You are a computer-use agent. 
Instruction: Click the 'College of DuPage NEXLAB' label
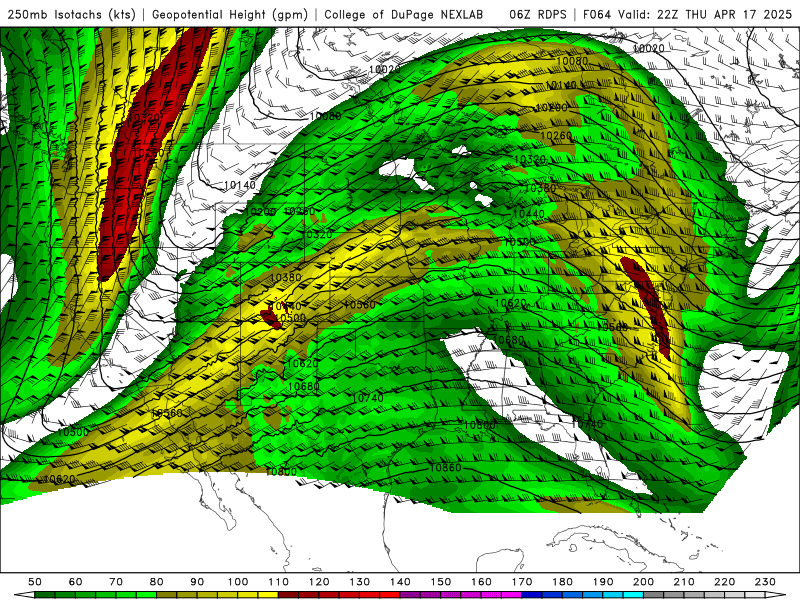pyautogui.click(x=404, y=14)
